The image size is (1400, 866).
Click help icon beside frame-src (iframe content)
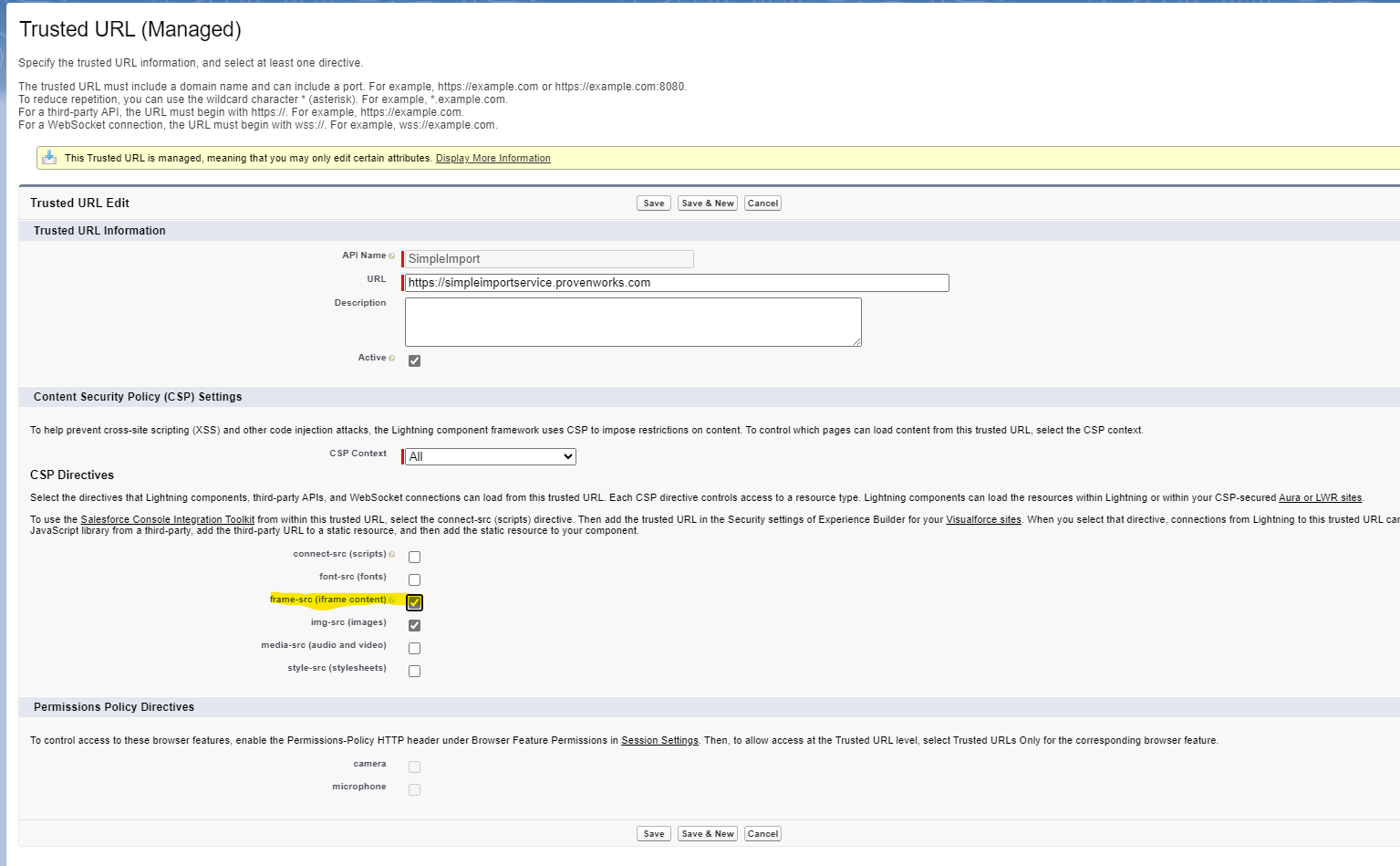click(392, 600)
